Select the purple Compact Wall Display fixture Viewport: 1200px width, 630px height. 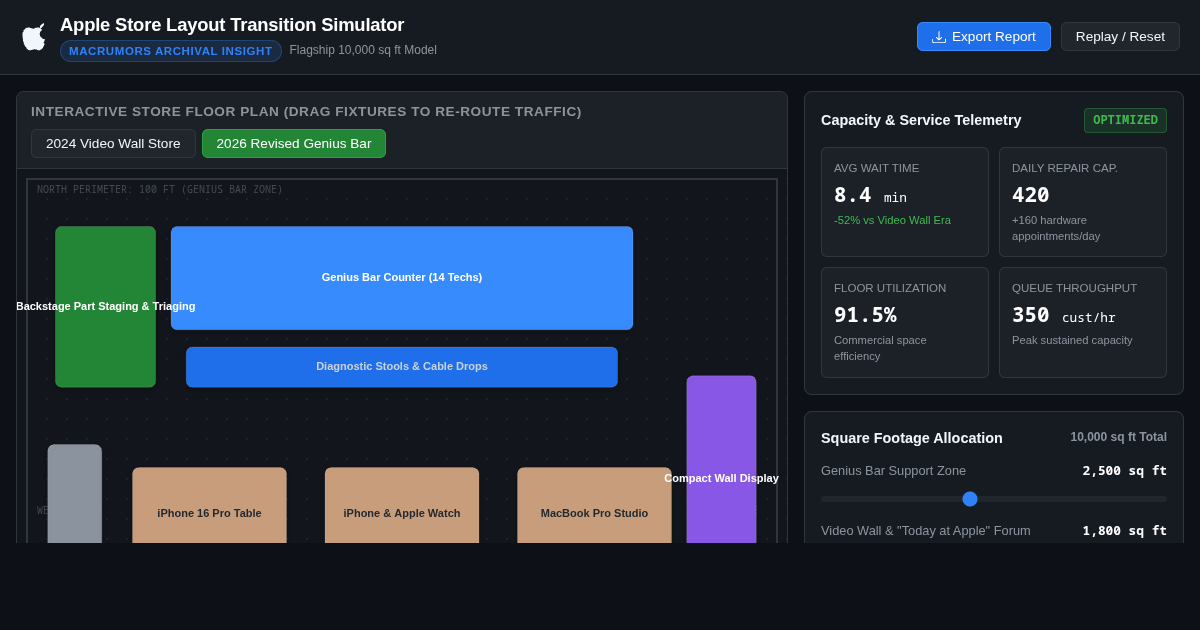[721, 460]
